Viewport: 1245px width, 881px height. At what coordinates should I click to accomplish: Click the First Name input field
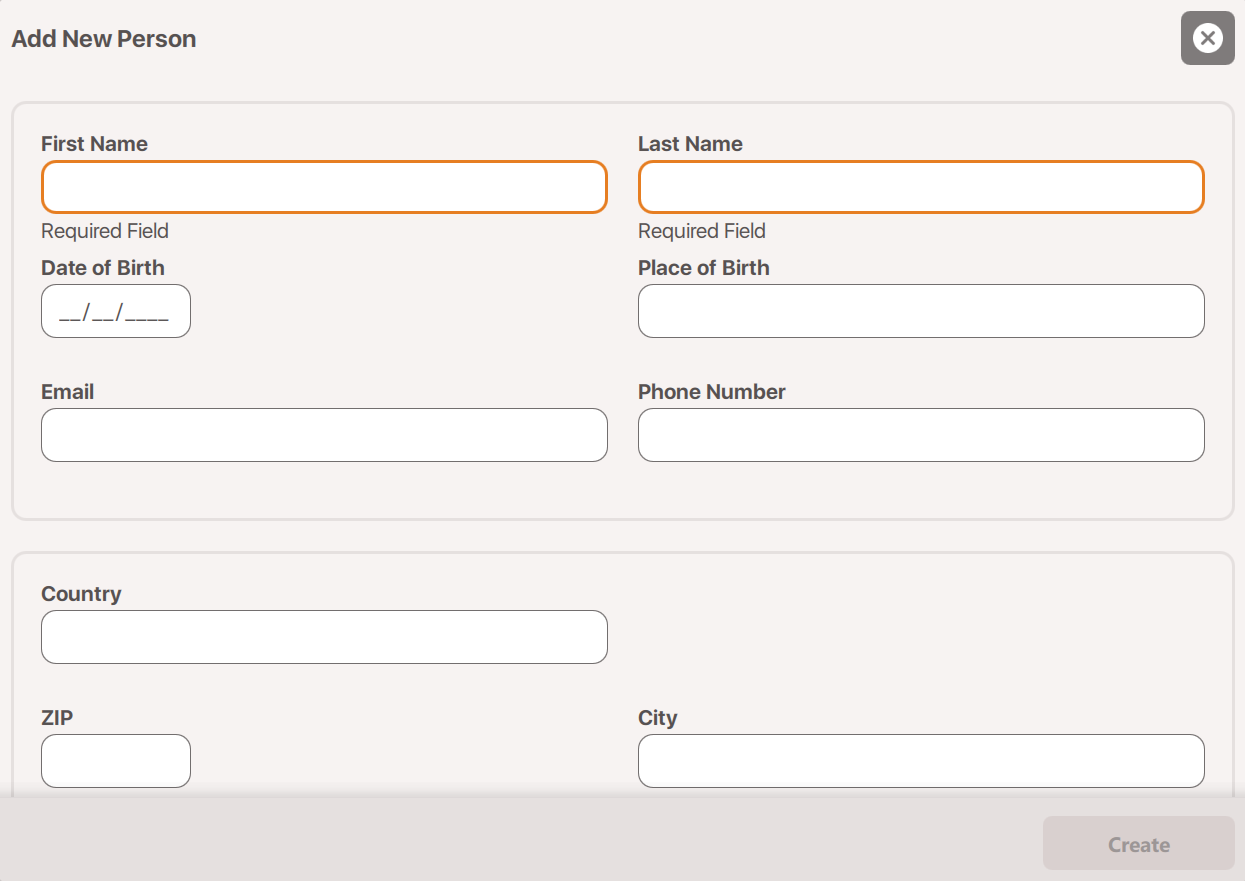[324, 187]
